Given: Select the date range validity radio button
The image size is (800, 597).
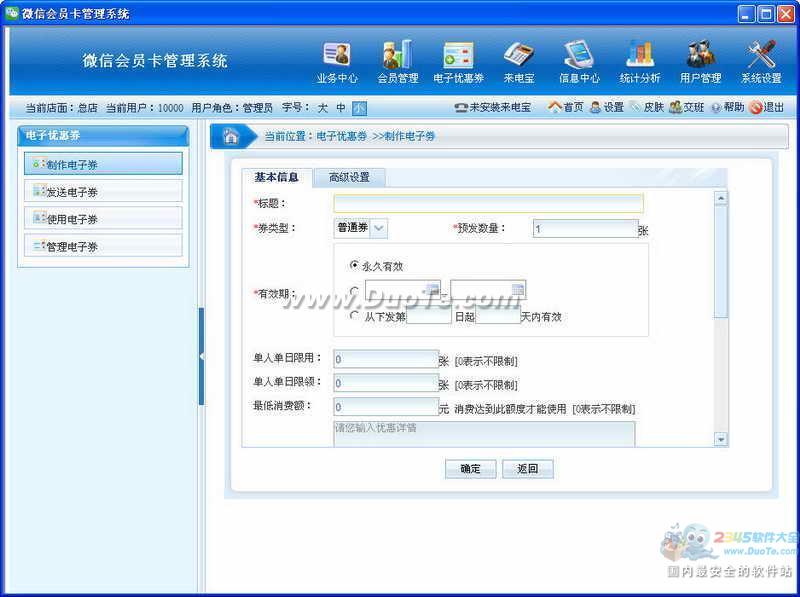Looking at the screenshot, I should click(354, 292).
